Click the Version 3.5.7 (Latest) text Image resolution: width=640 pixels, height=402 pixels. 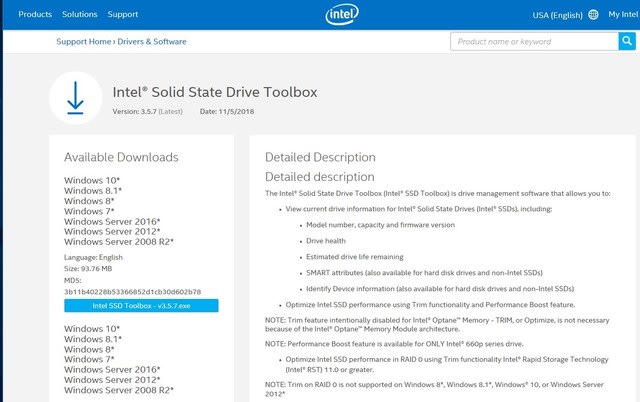[x=147, y=111]
